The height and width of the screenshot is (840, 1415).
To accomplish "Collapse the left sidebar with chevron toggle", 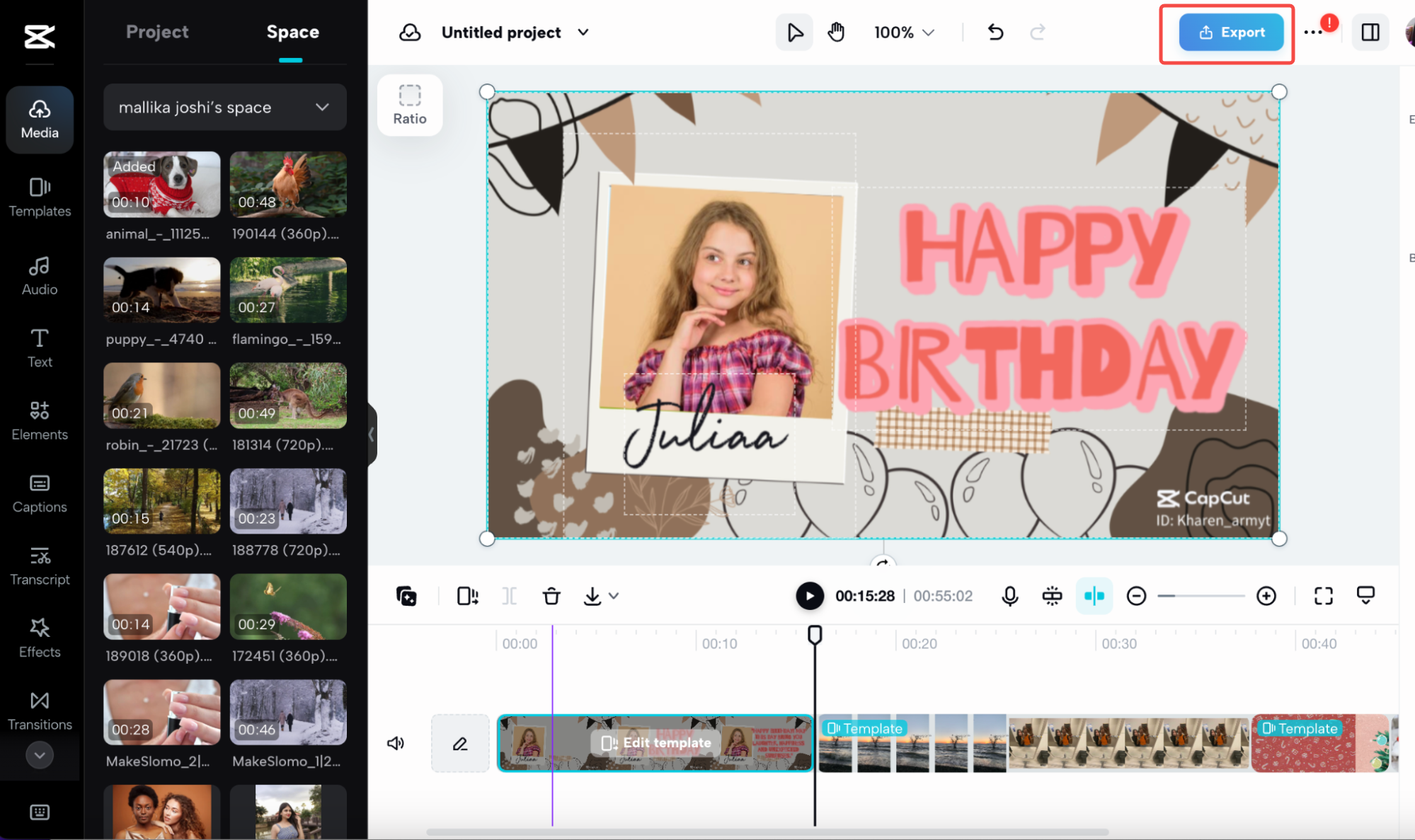I will tap(371, 435).
